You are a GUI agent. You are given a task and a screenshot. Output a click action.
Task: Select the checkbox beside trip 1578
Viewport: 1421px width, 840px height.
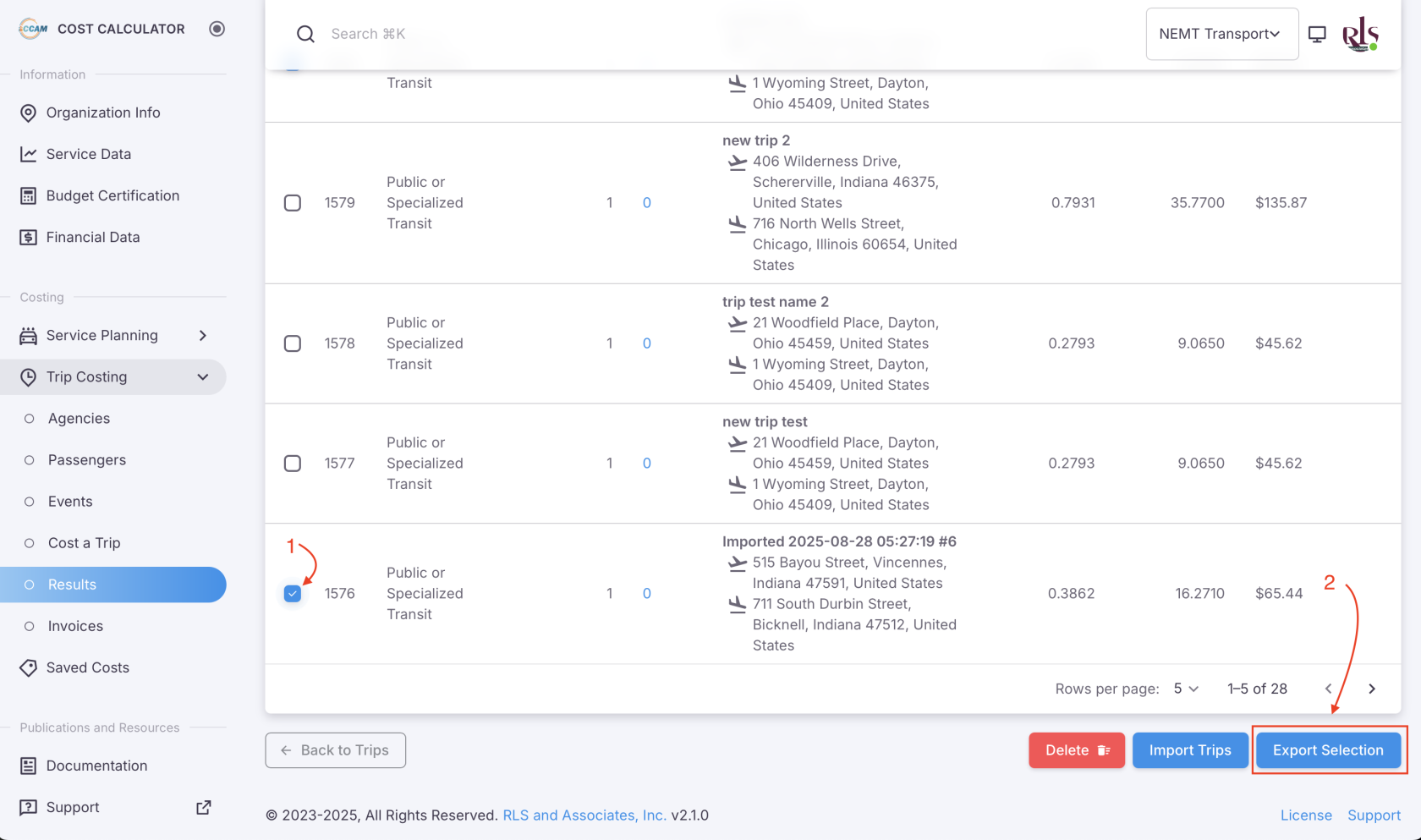coord(293,343)
